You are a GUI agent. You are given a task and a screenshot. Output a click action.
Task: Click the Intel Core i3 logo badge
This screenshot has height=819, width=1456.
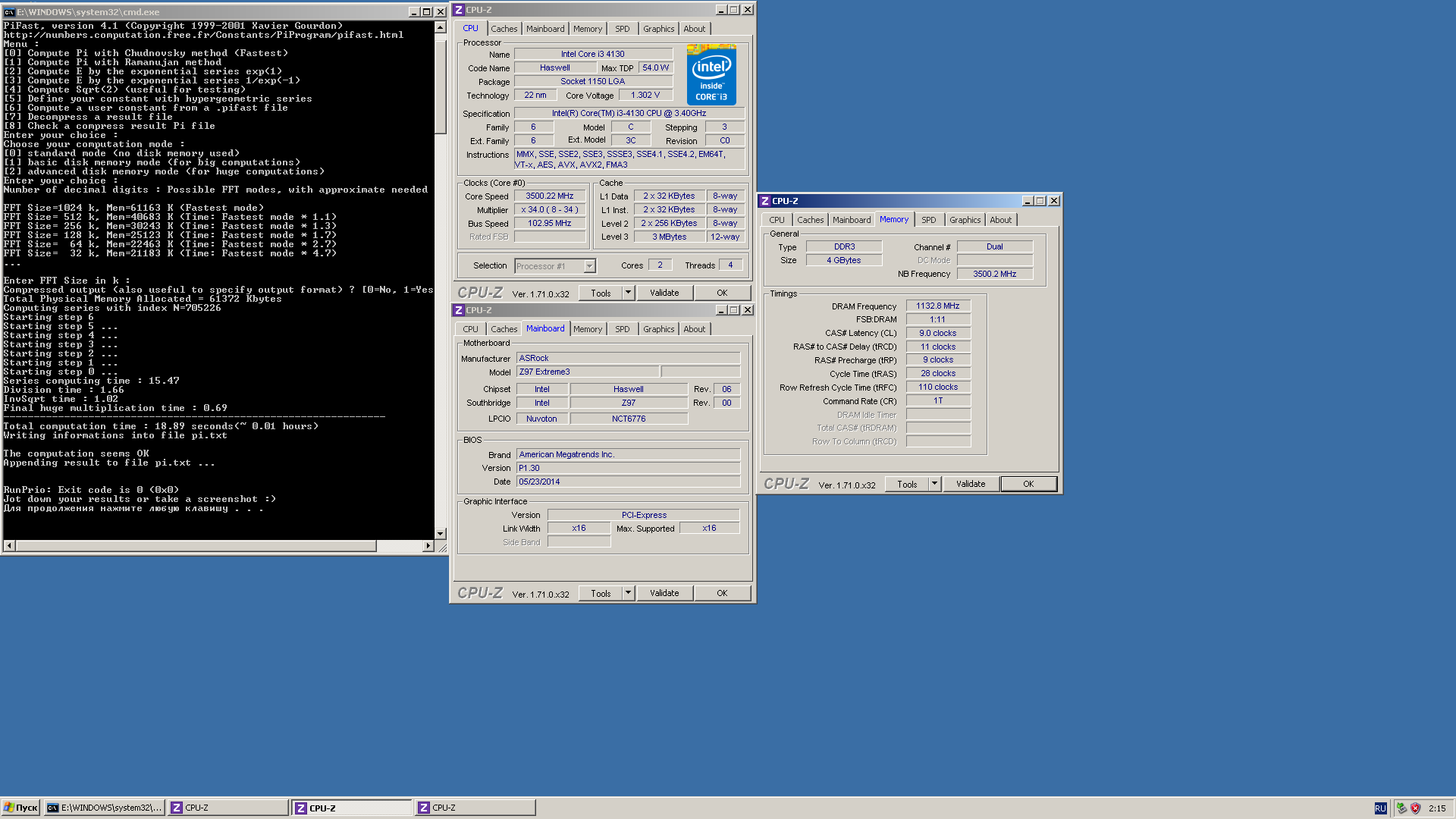click(711, 74)
